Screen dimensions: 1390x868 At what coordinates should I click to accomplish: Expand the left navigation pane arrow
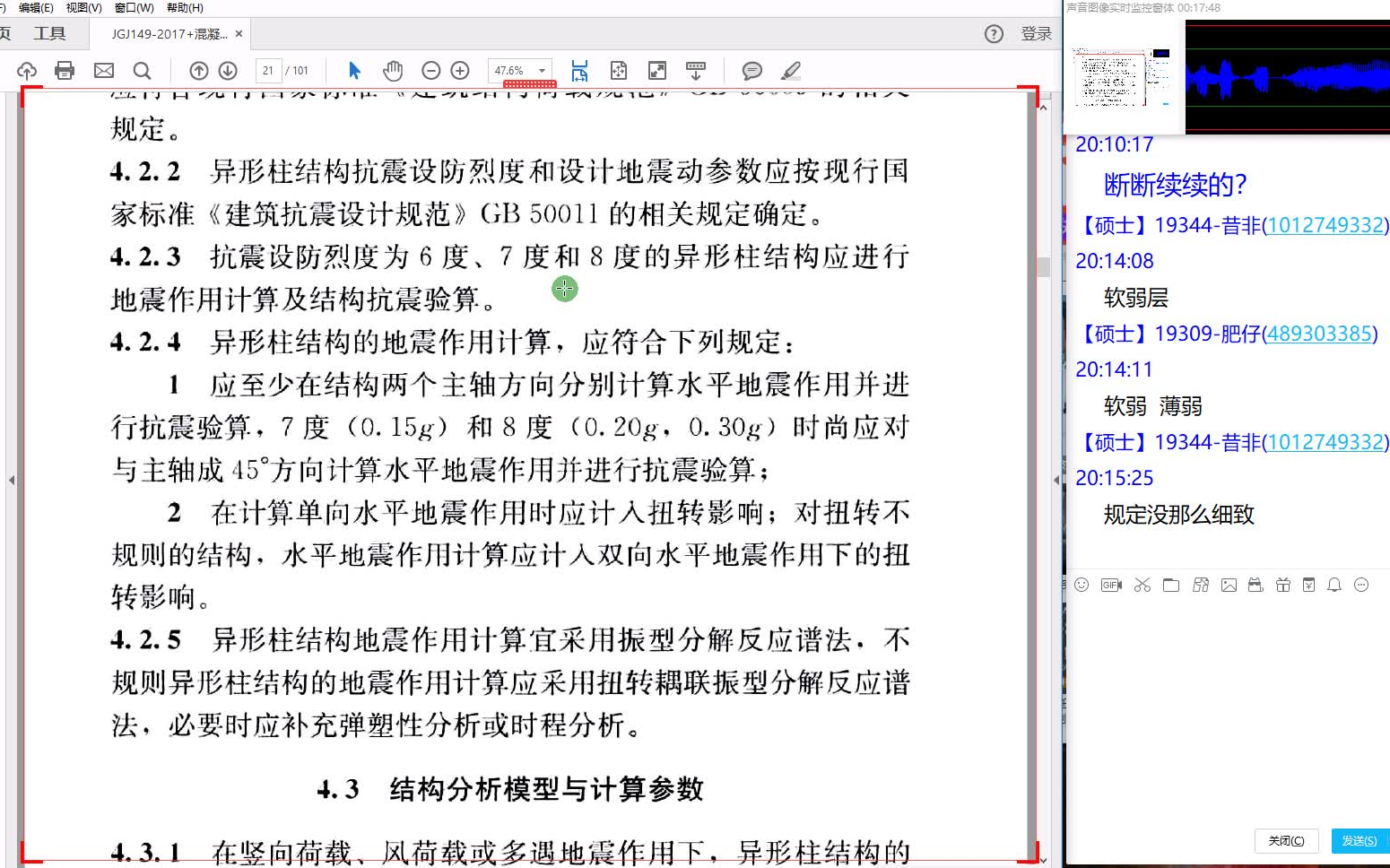tap(12, 480)
